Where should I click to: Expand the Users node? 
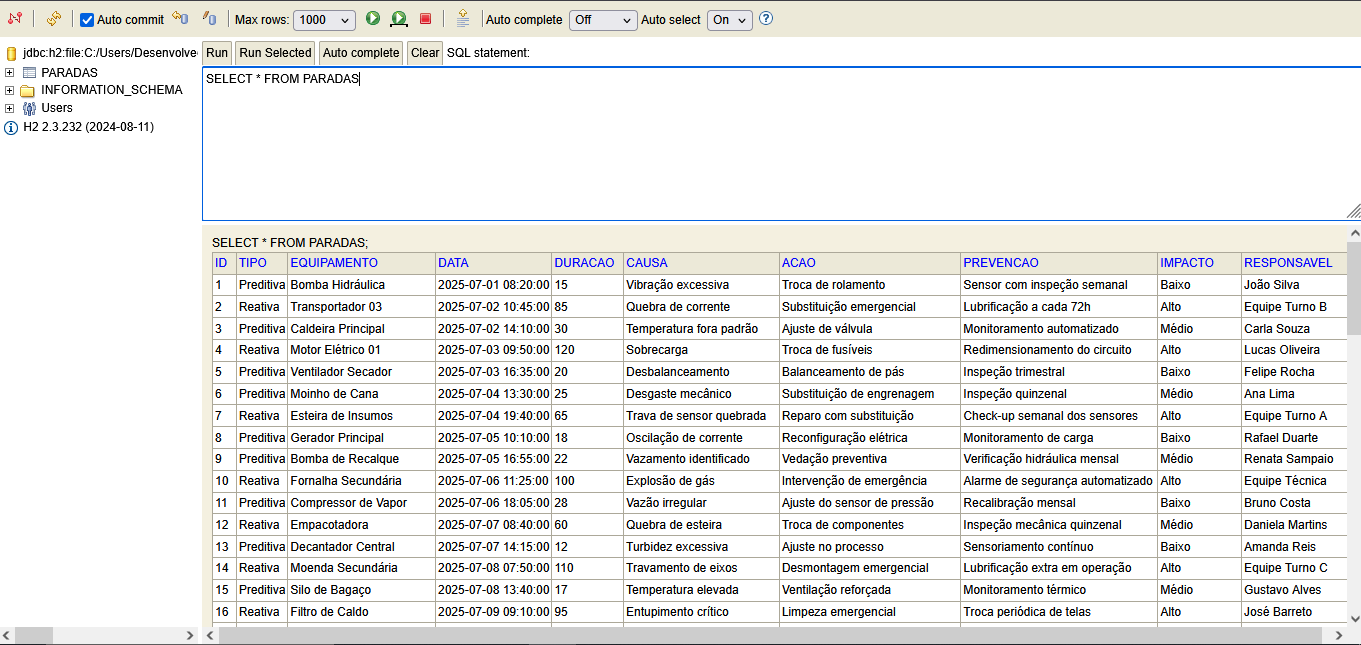10,108
